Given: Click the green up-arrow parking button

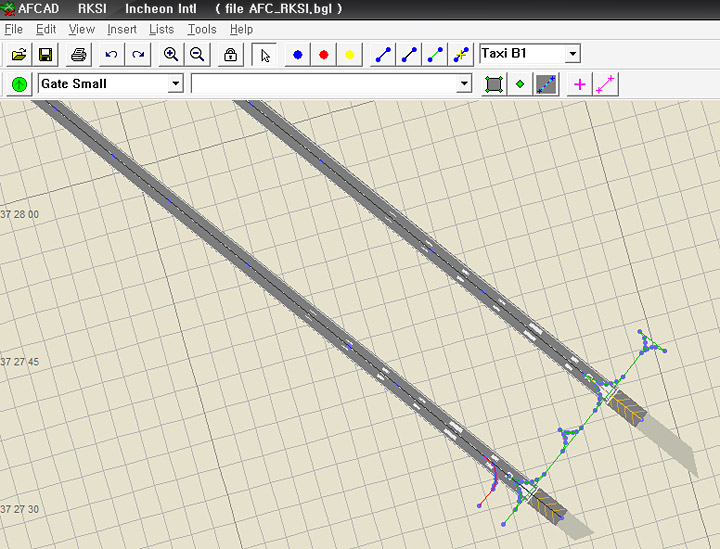Looking at the screenshot, I should 19,84.
